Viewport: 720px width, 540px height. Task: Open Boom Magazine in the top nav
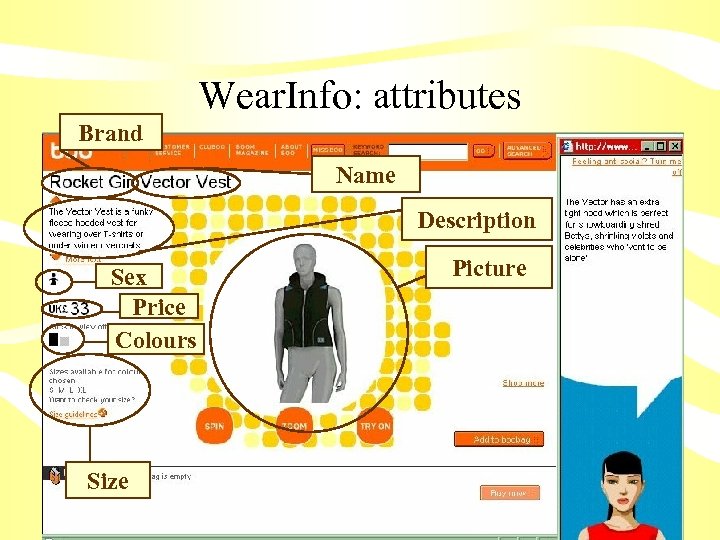tap(252, 150)
